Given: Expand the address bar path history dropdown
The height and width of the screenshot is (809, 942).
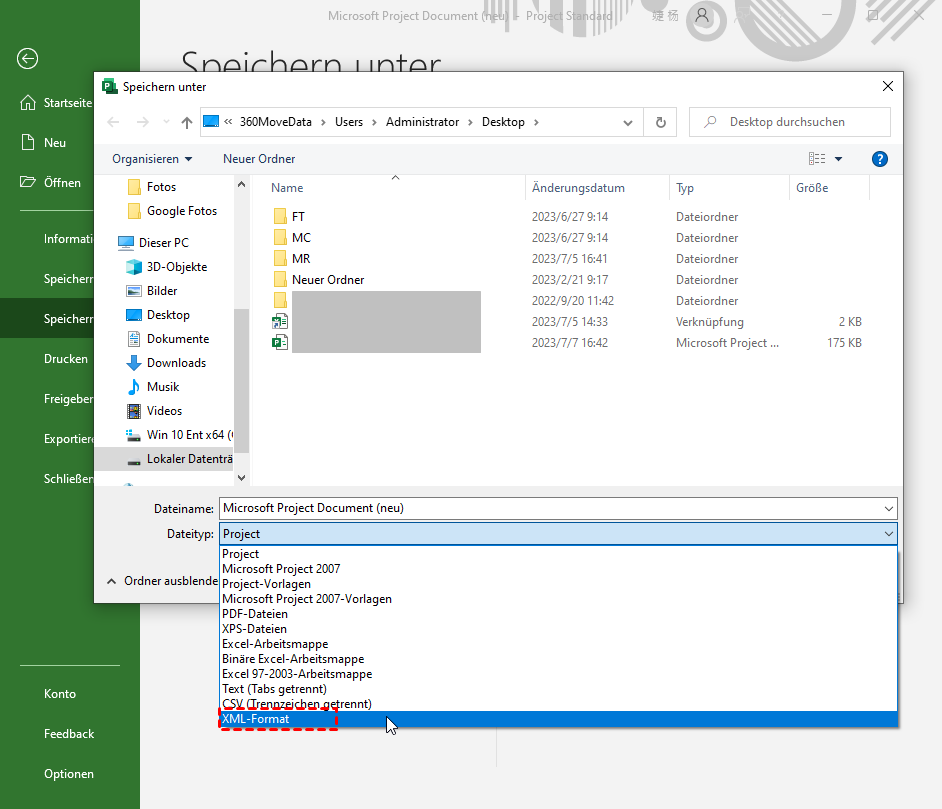Looking at the screenshot, I should point(628,123).
